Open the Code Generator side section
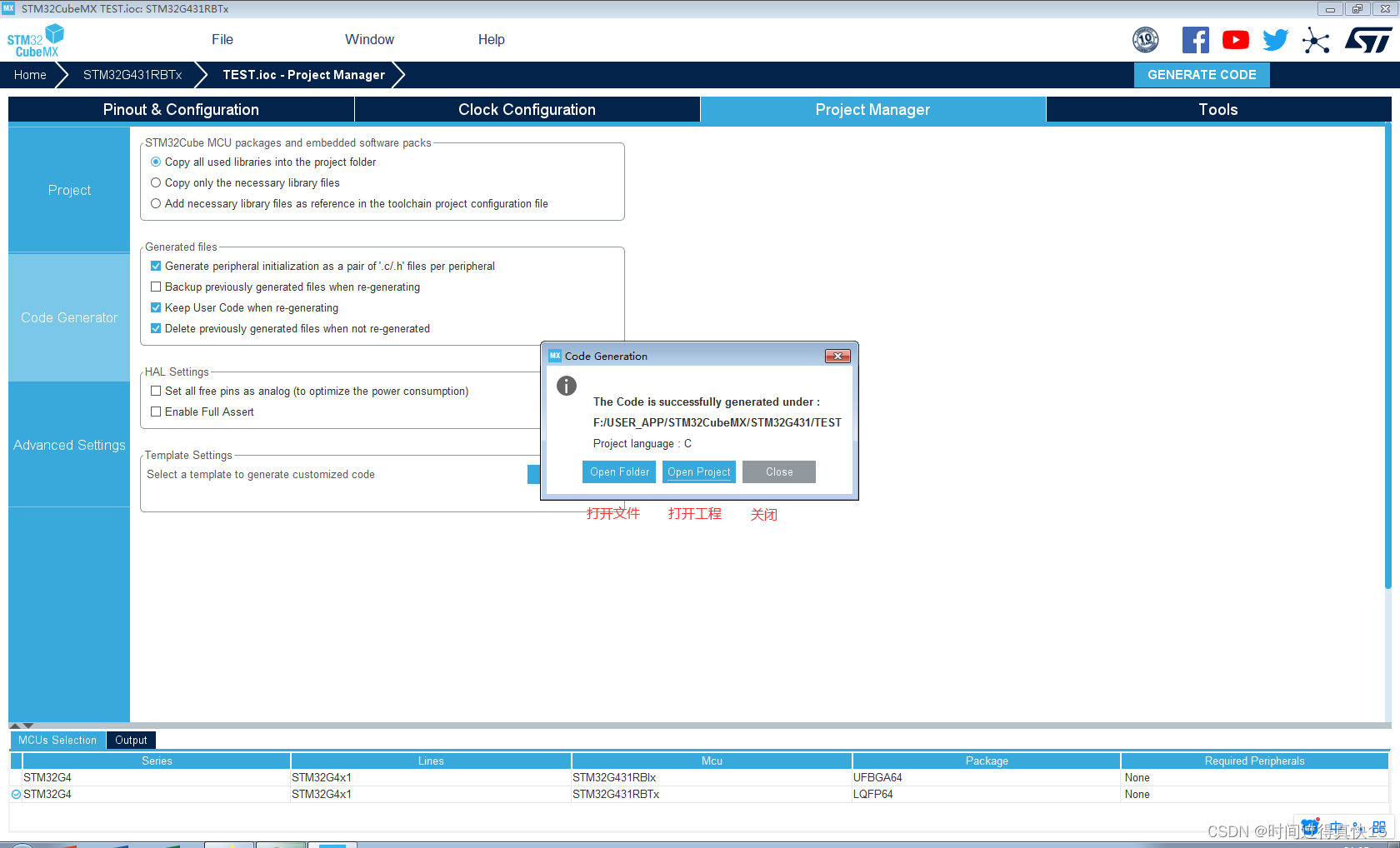Image resolution: width=1400 pixels, height=848 pixels. coord(69,317)
